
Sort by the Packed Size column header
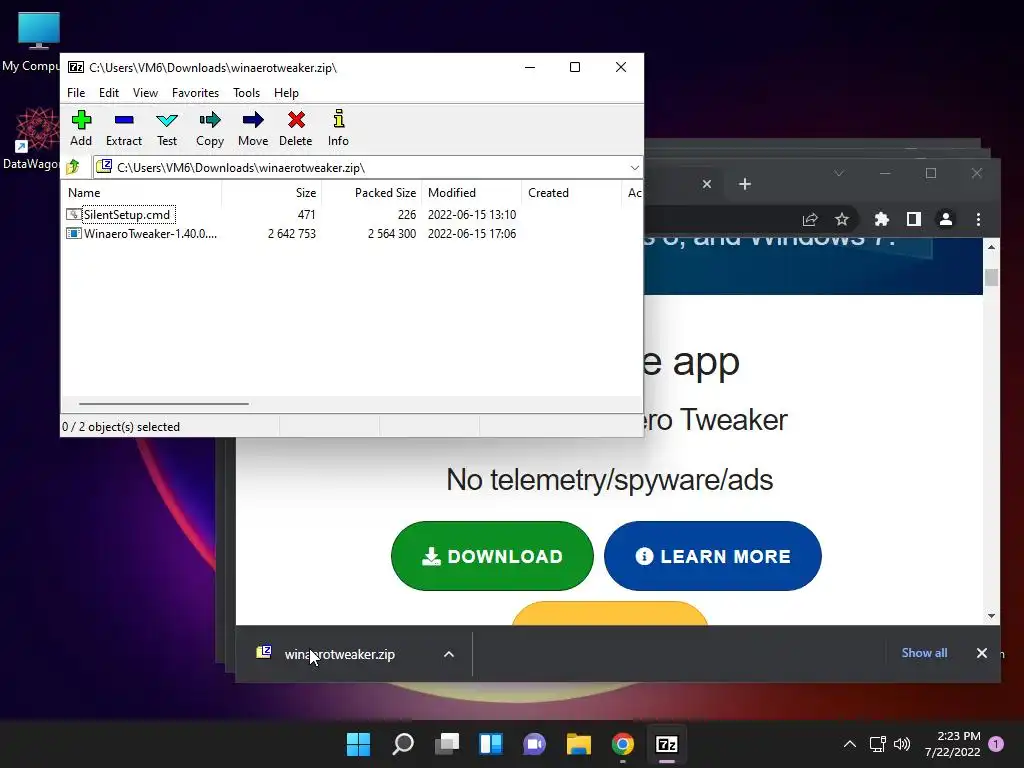(x=372, y=193)
